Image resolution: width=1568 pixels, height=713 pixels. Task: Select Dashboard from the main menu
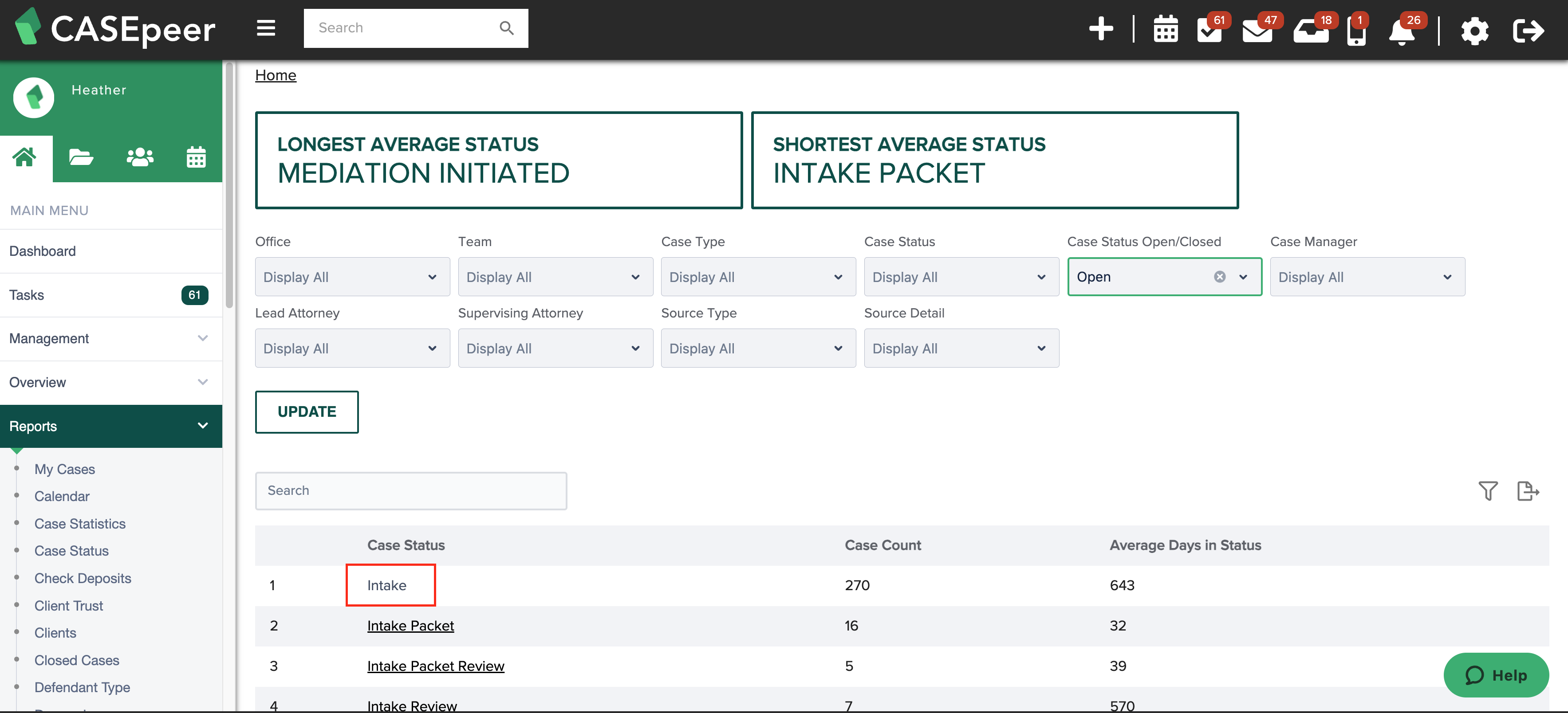[42, 251]
